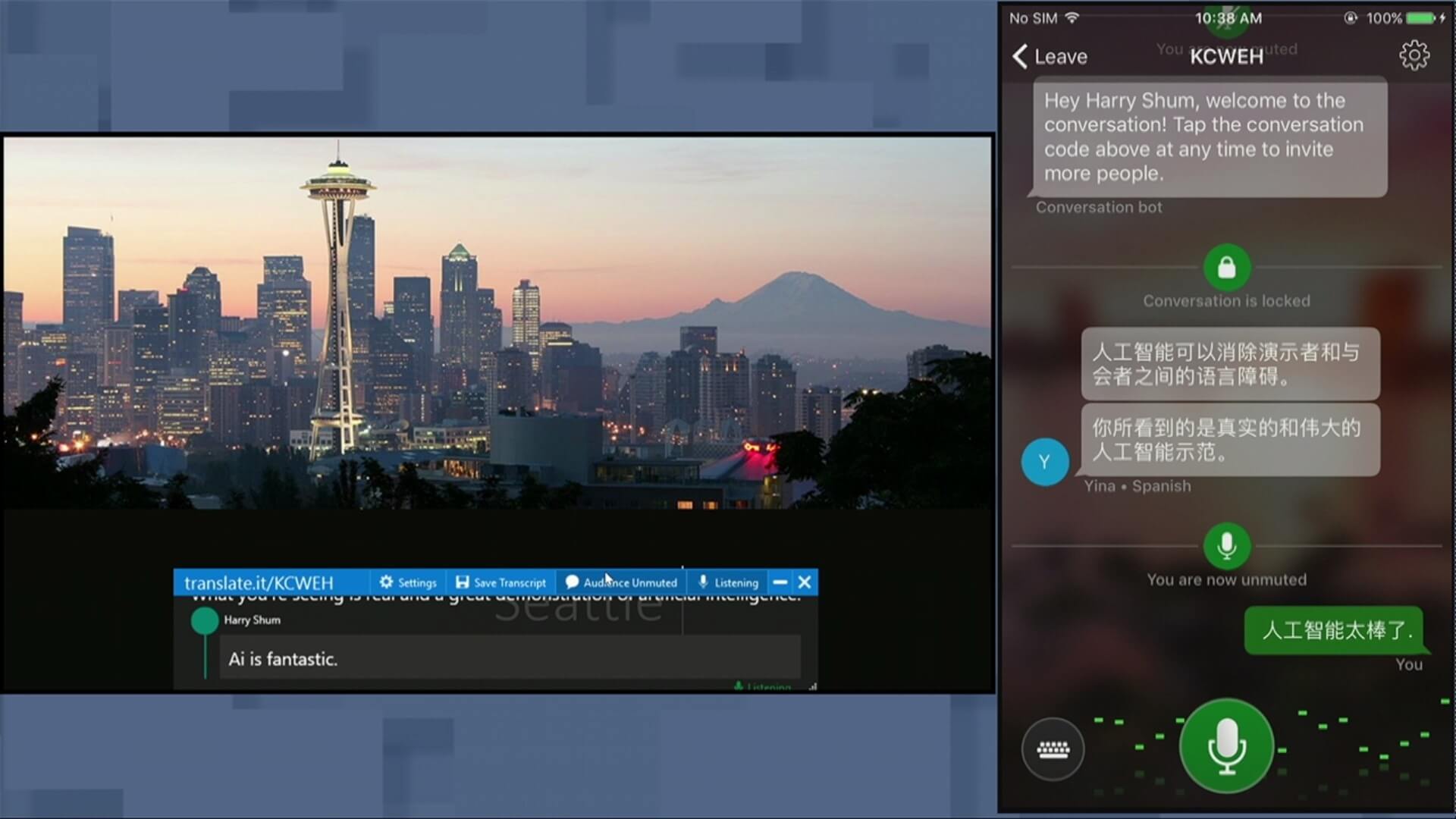Click Save Transcript in the toolbar

click(500, 582)
